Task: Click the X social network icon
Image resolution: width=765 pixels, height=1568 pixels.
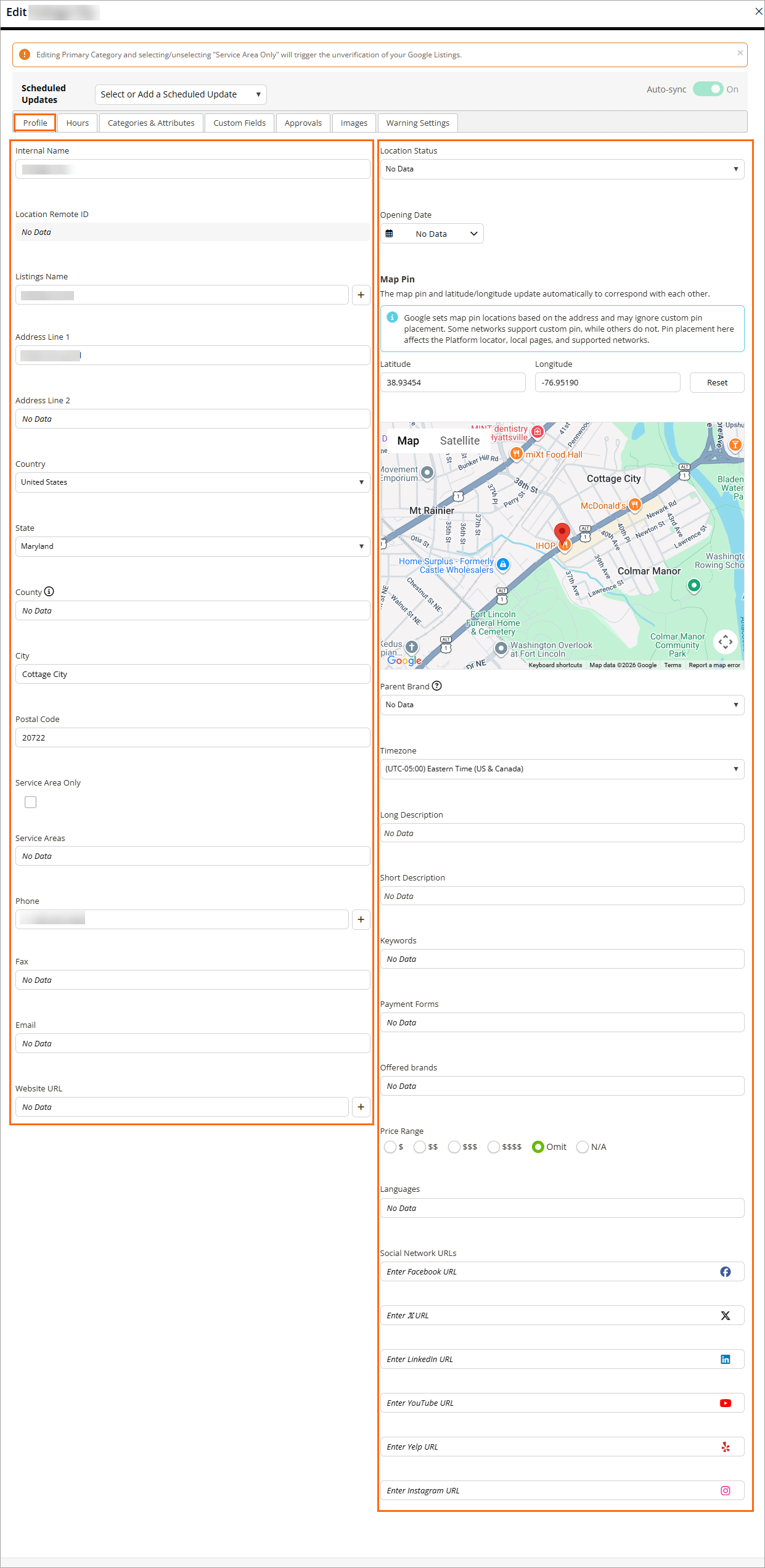Action: tap(726, 1315)
